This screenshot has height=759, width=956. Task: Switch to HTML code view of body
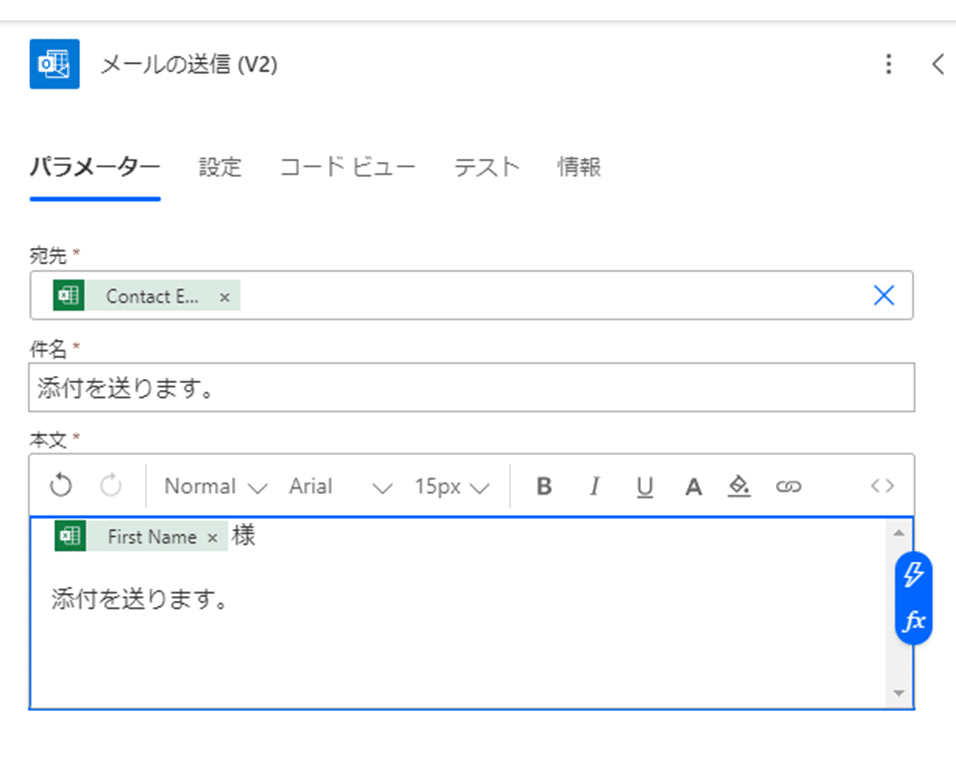coord(882,486)
